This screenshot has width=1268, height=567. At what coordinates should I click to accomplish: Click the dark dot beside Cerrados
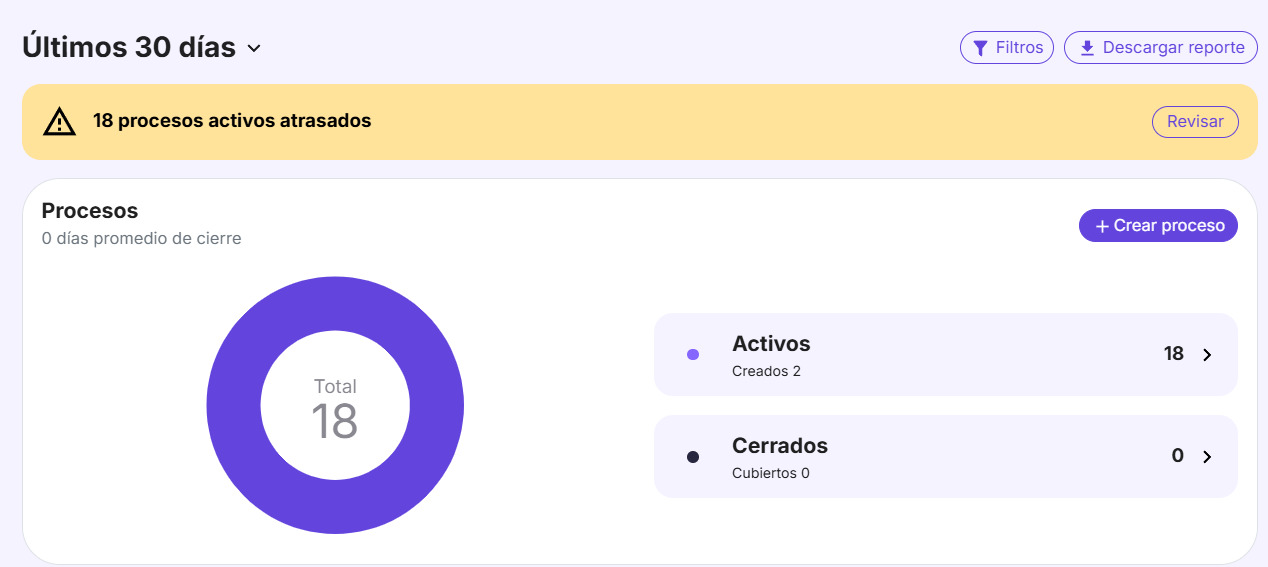pos(693,457)
